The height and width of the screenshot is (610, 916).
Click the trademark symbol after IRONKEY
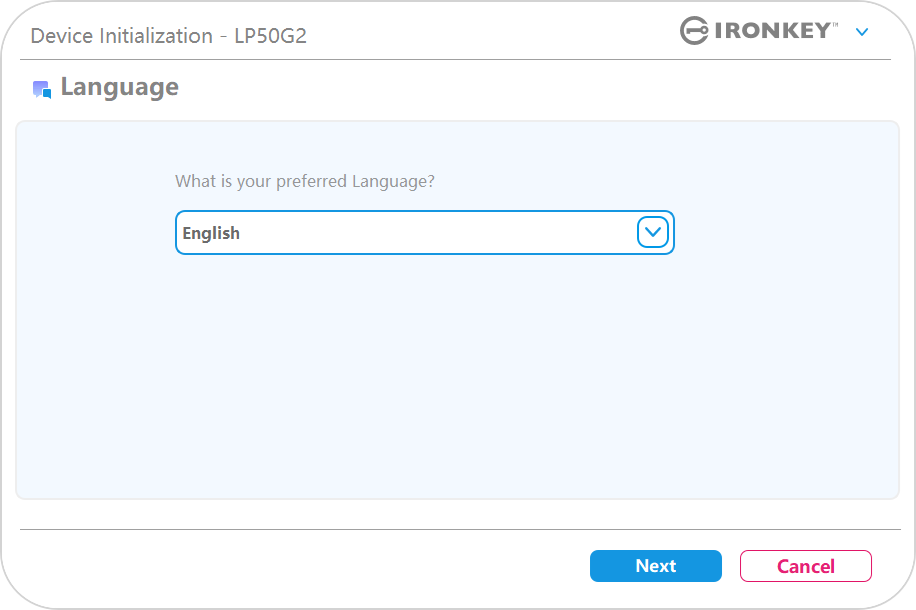pyautogui.click(x=835, y=25)
